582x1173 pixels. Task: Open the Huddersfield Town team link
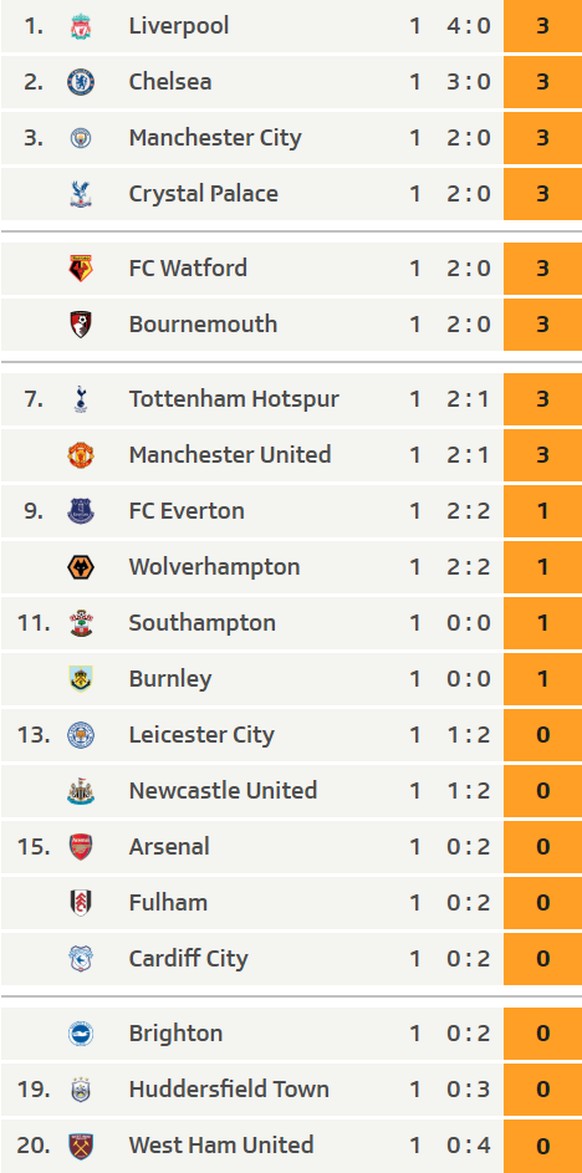pyautogui.click(x=229, y=1089)
